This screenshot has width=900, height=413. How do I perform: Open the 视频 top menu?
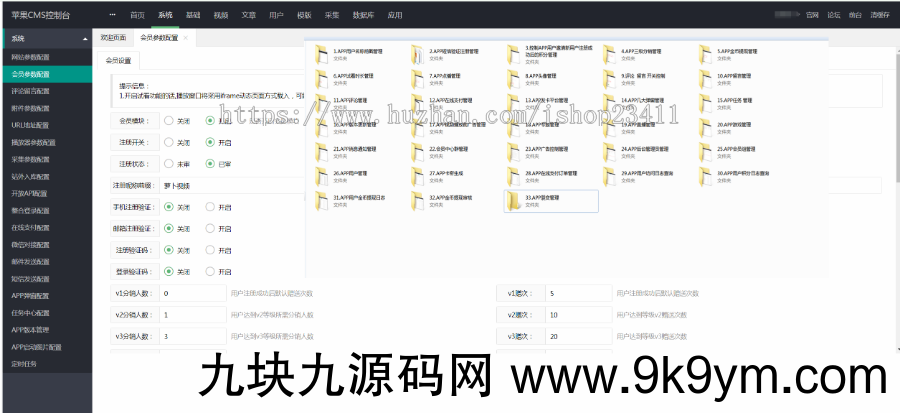click(220, 15)
